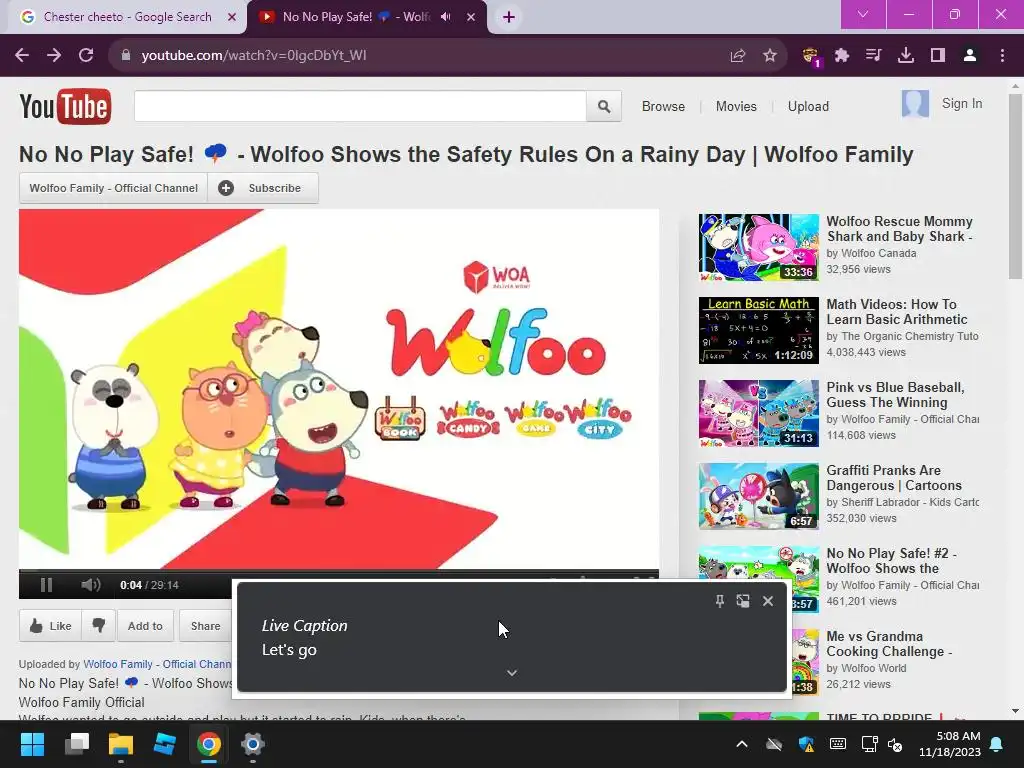The width and height of the screenshot is (1024, 768).
Task: Click the page vertical scrollbar thumb
Action: pos(1015,186)
